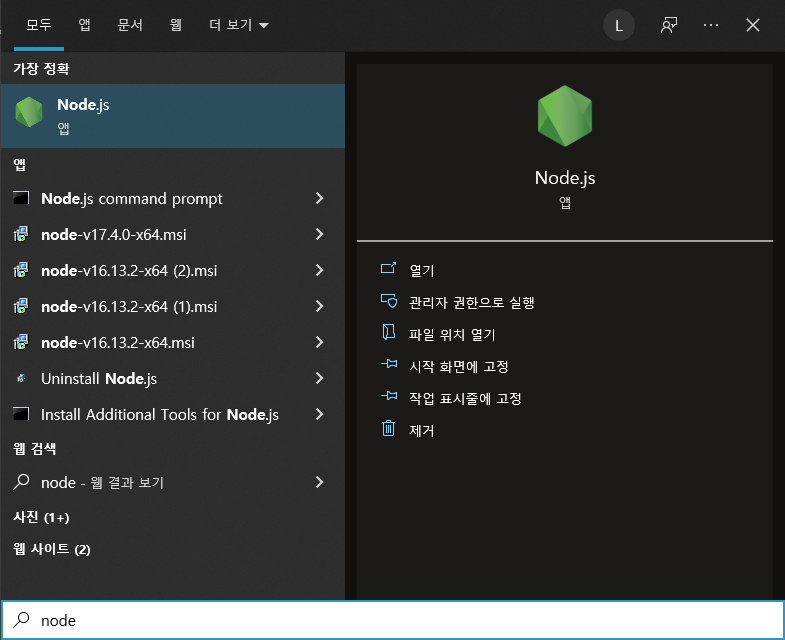Expand node-v16.13.2-x64.msi details arrow

[x=319, y=343]
